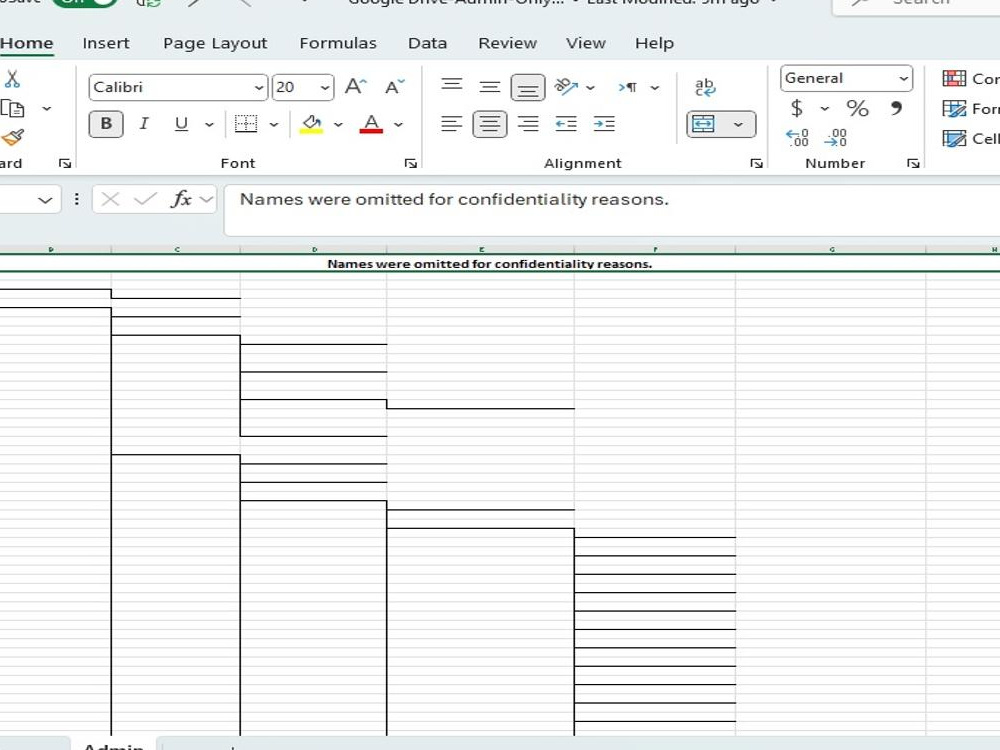Open the Clipboard pane launcher

(x=64, y=164)
